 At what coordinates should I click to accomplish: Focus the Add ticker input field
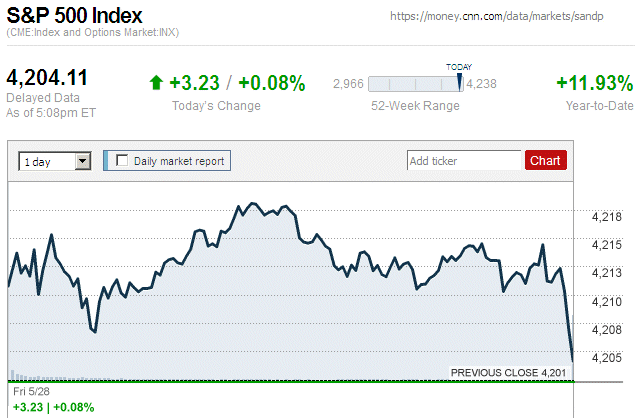tap(464, 160)
